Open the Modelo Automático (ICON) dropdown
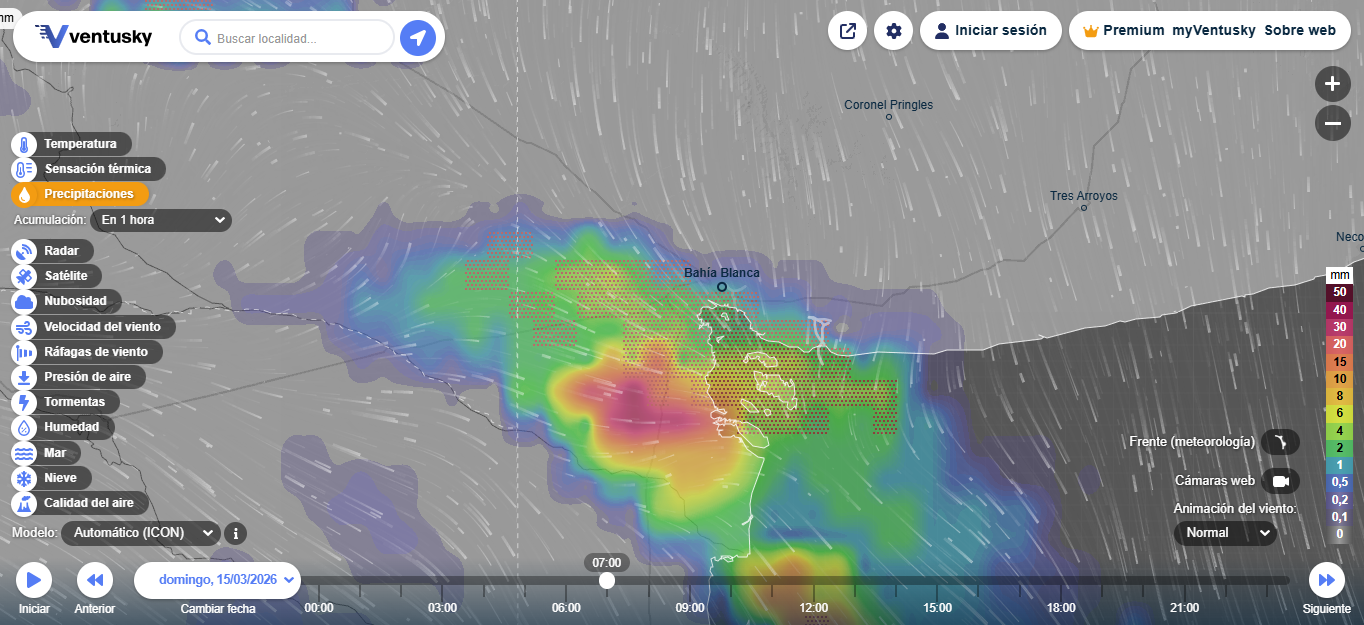 click(x=141, y=533)
